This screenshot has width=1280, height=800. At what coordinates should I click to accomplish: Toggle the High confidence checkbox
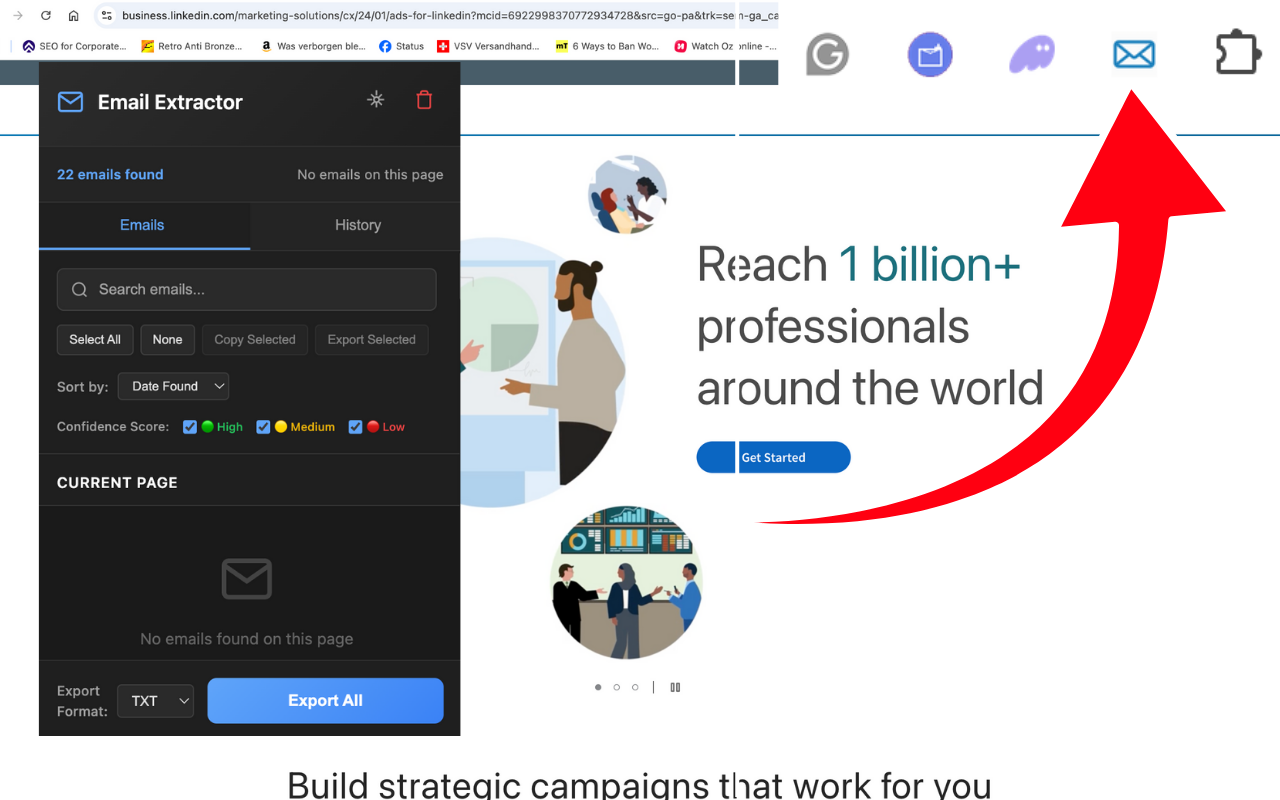click(190, 427)
